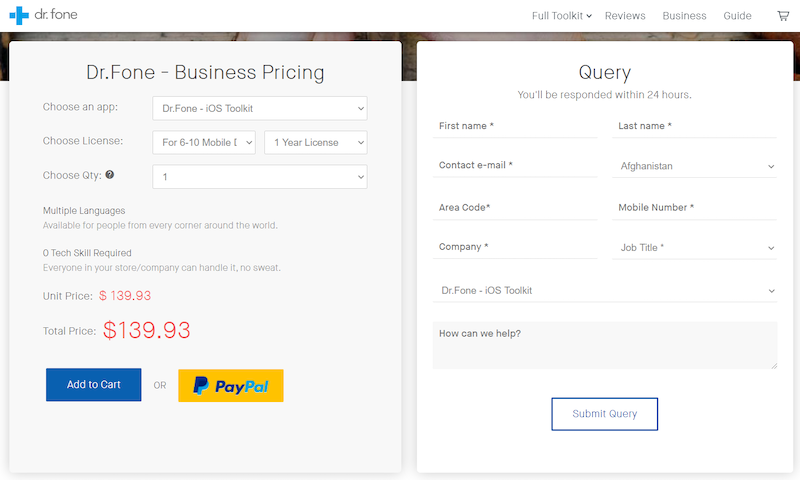Click the quantity help question mark icon
Viewport: 800px width, 480px height.
[110, 175]
